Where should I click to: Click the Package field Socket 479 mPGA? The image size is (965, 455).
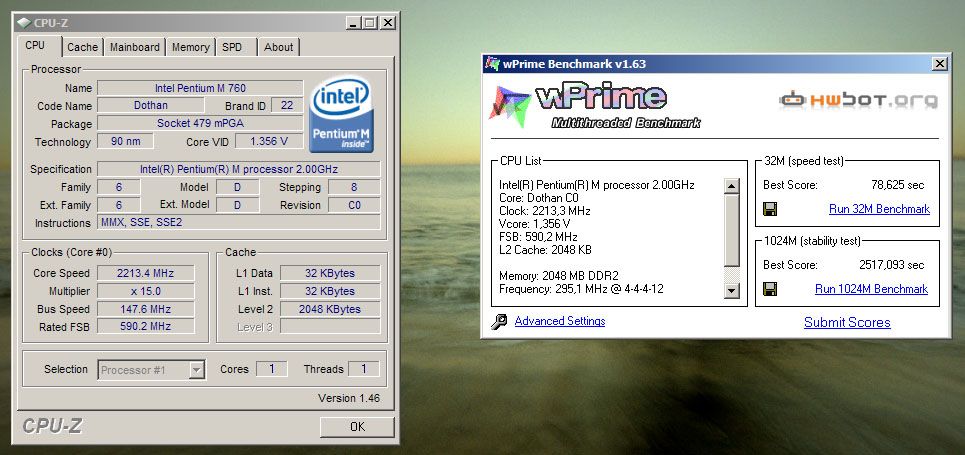click(x=200, y=123)
